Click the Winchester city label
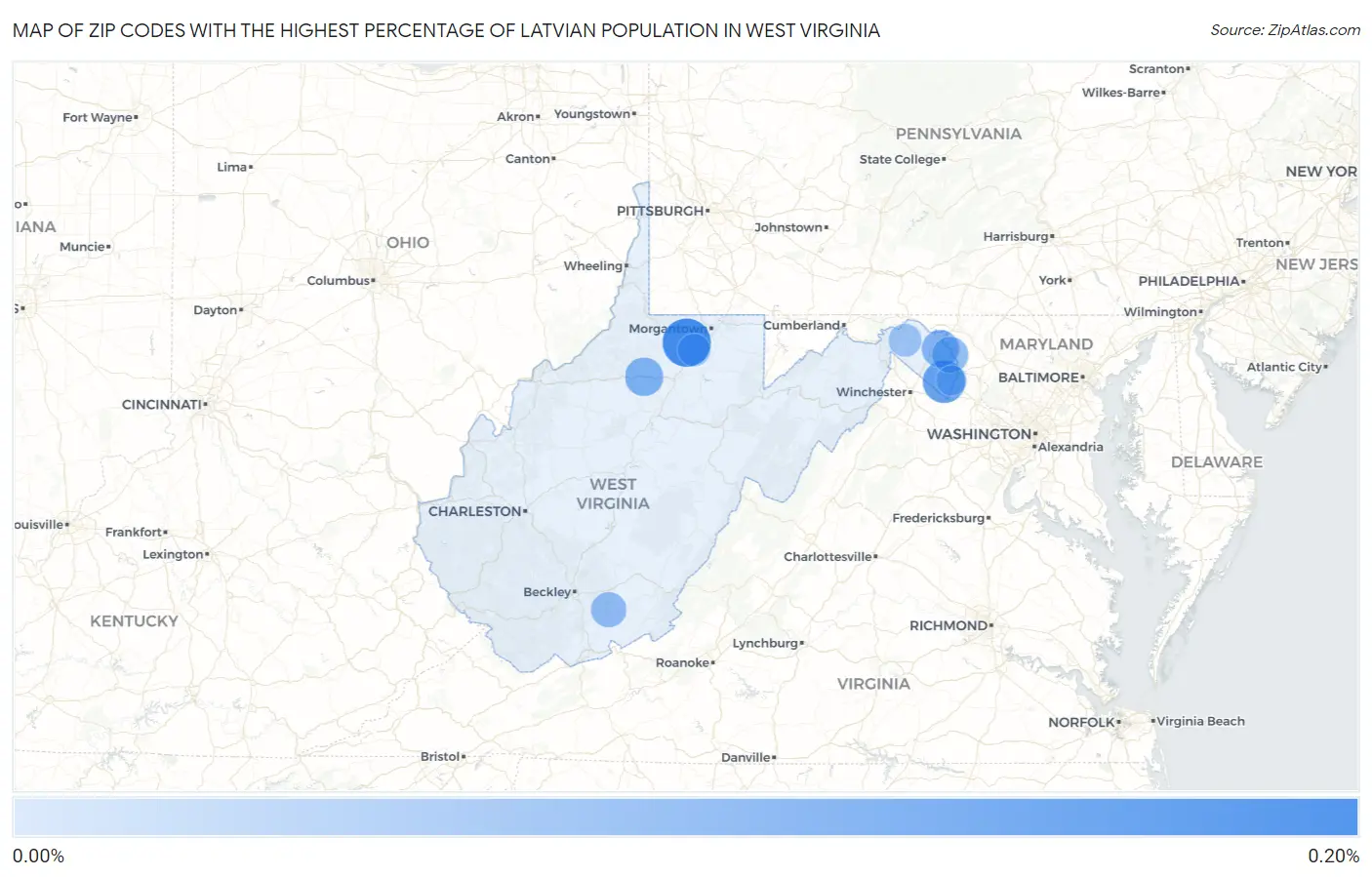 click(871, 392)
